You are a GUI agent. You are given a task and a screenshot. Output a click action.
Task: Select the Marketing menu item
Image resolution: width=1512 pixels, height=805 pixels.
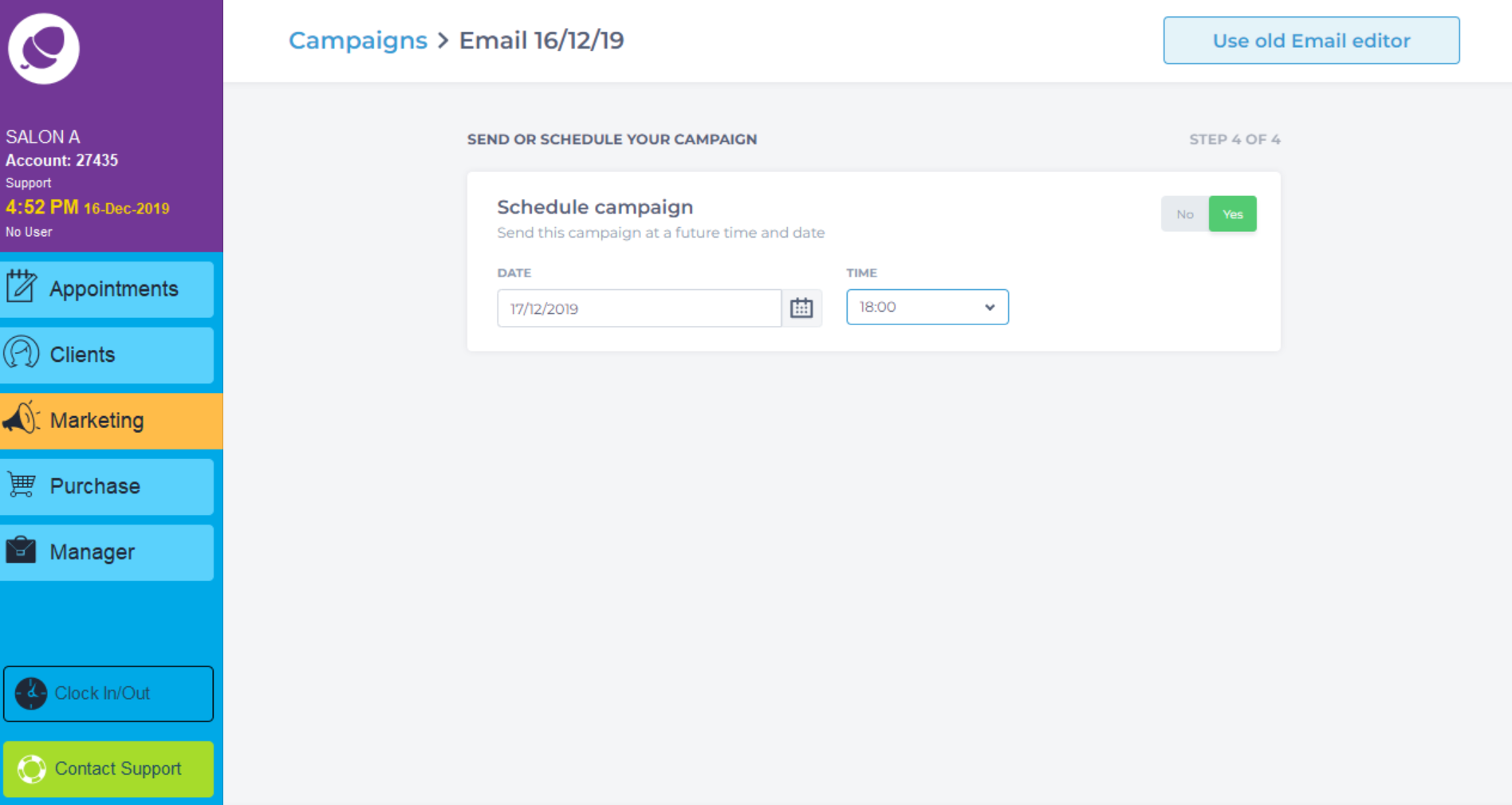click(112, 421)
